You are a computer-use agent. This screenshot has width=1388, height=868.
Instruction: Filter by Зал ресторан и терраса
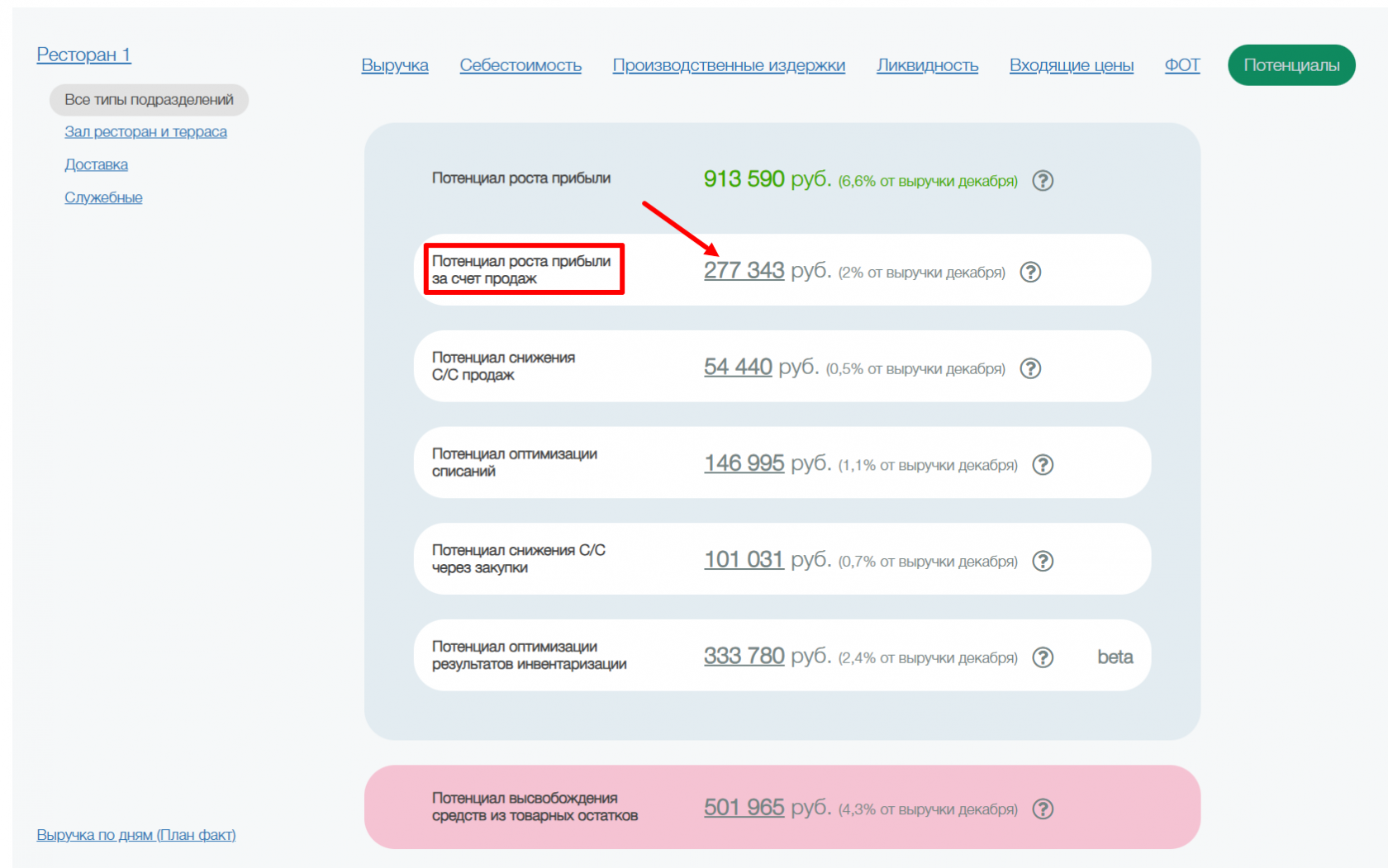point(145,132)
